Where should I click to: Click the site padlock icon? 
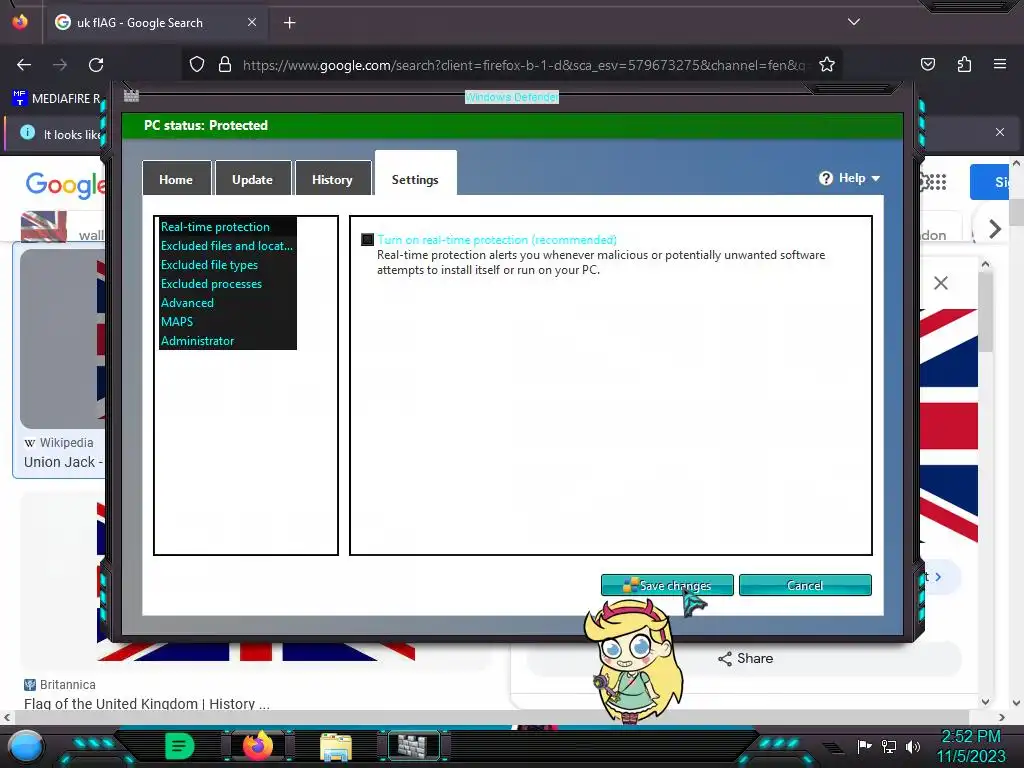[x=225, y=65]
